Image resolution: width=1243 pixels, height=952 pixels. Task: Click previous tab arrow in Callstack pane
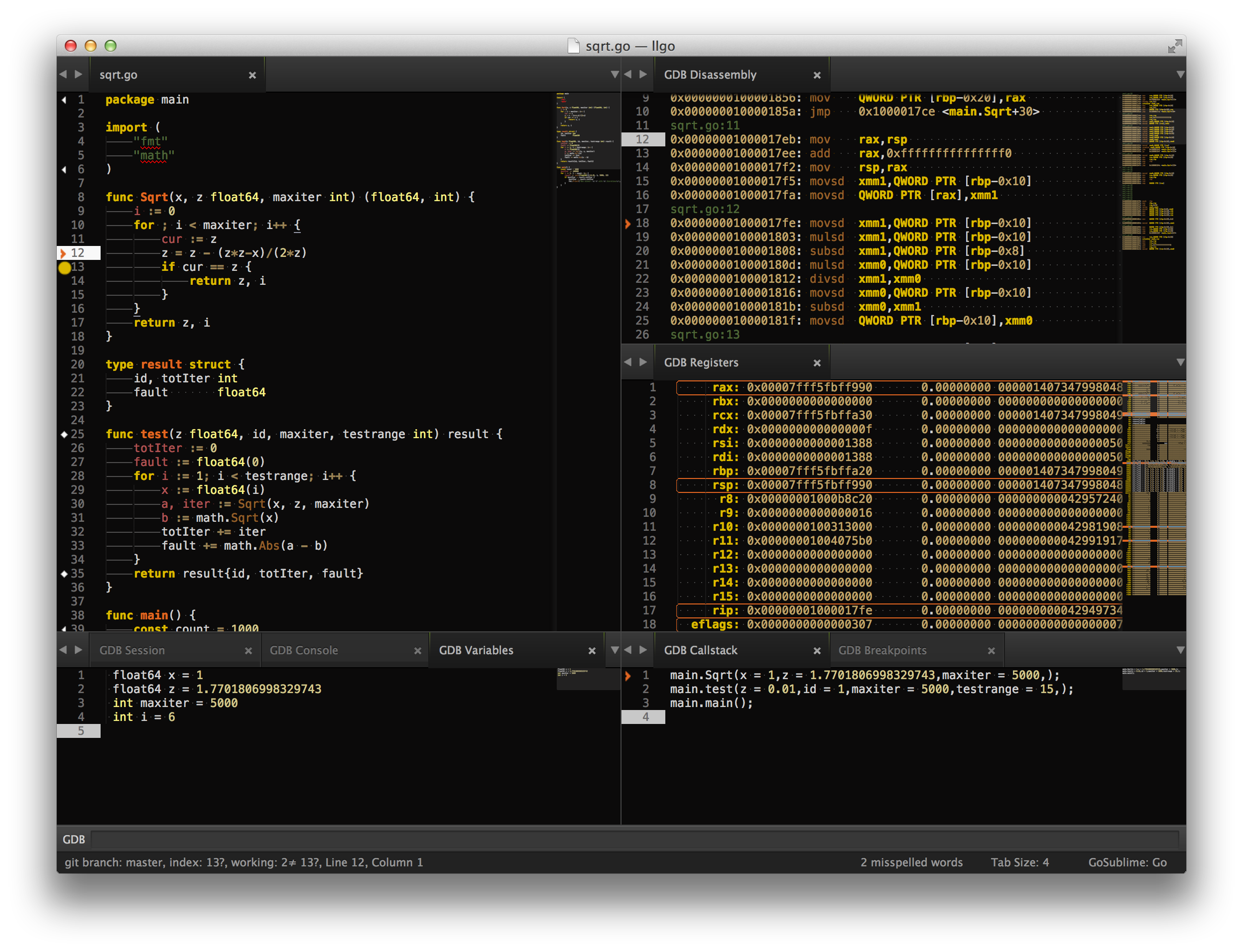click(628, 650)
